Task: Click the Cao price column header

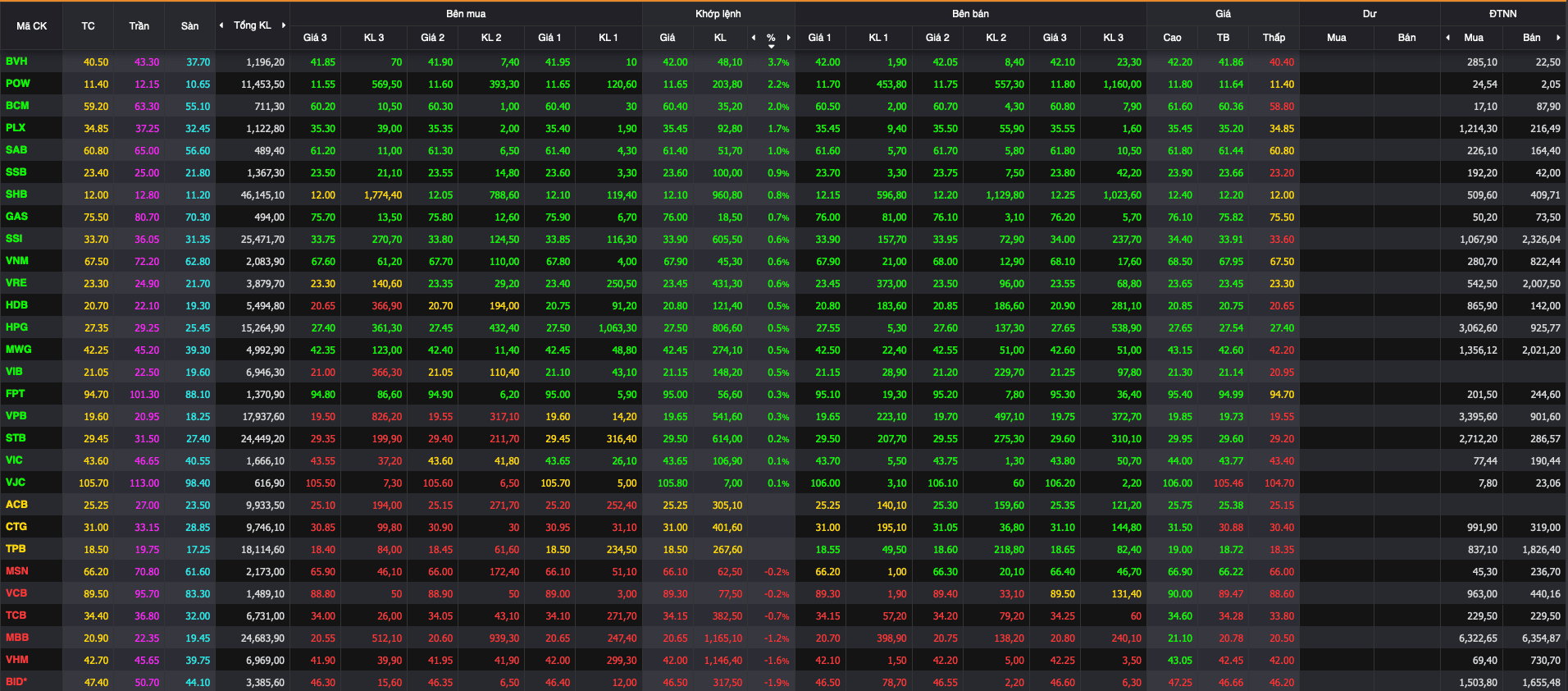Action: [x=1172, y=38]
